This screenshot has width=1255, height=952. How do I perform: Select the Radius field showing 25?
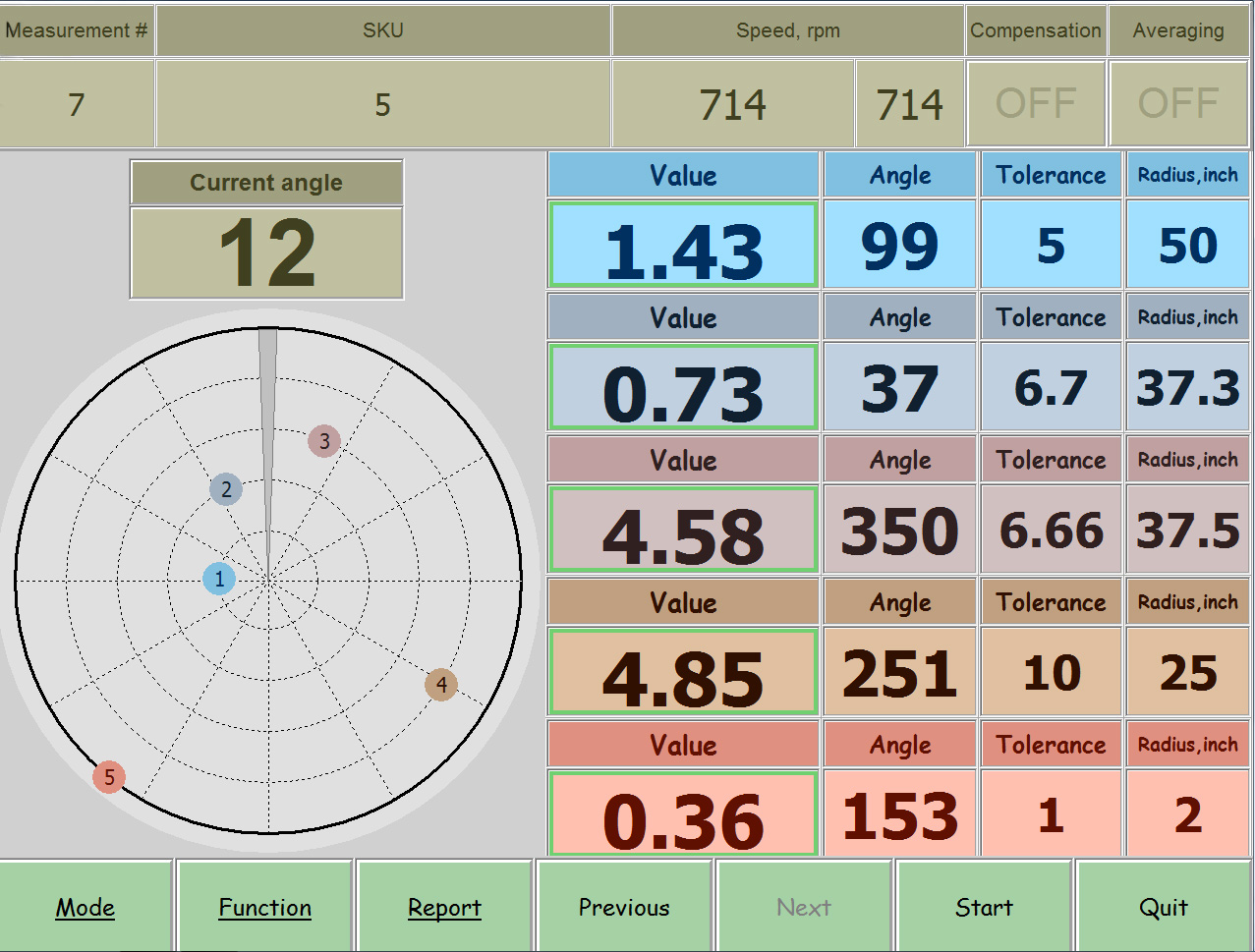pos(1187,673)
